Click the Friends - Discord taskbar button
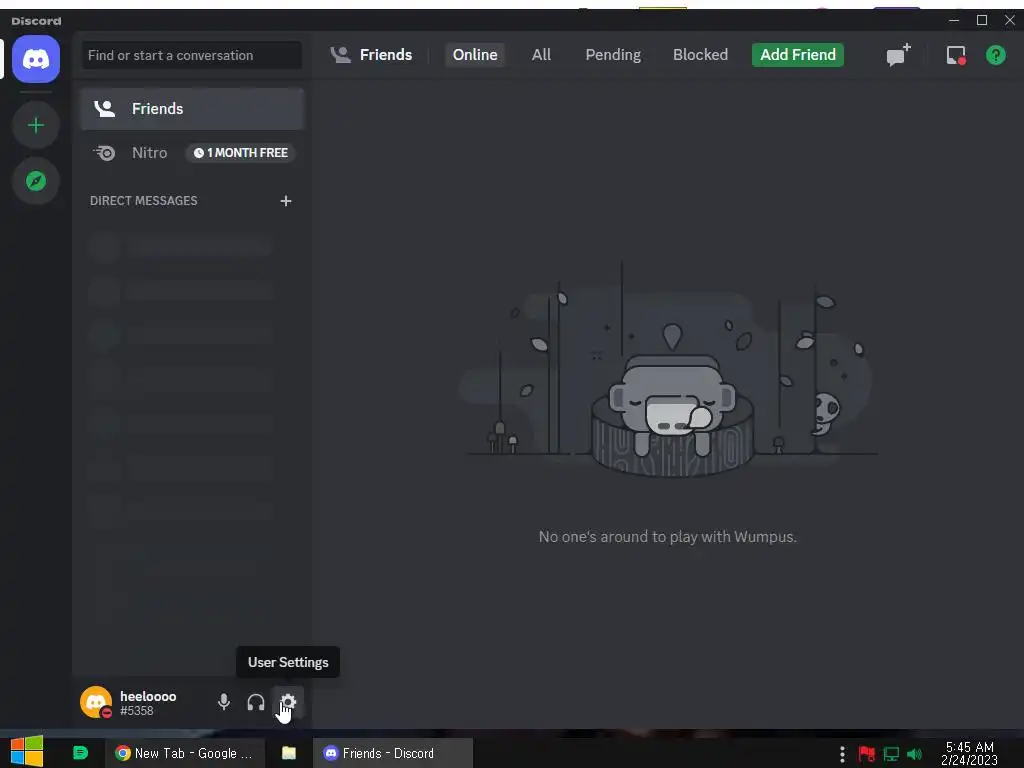This screenshot has height=768, width=1024. click(x=392, y=753)
